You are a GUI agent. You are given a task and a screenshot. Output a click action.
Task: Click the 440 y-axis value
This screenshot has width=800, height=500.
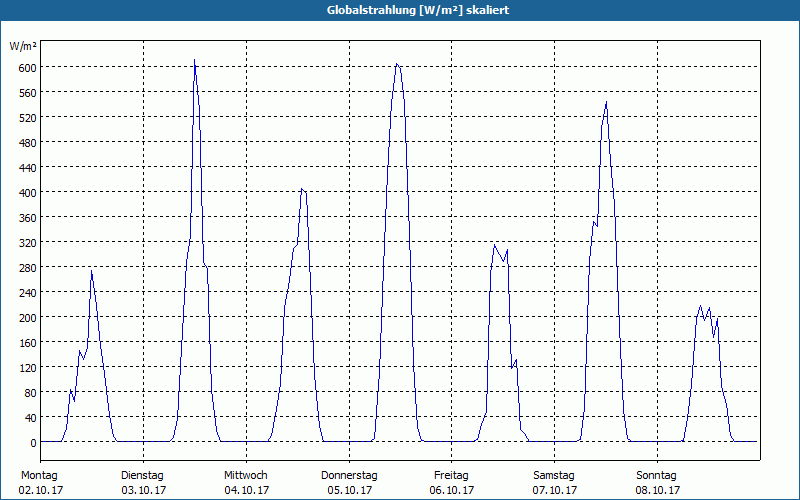point(26,168)
